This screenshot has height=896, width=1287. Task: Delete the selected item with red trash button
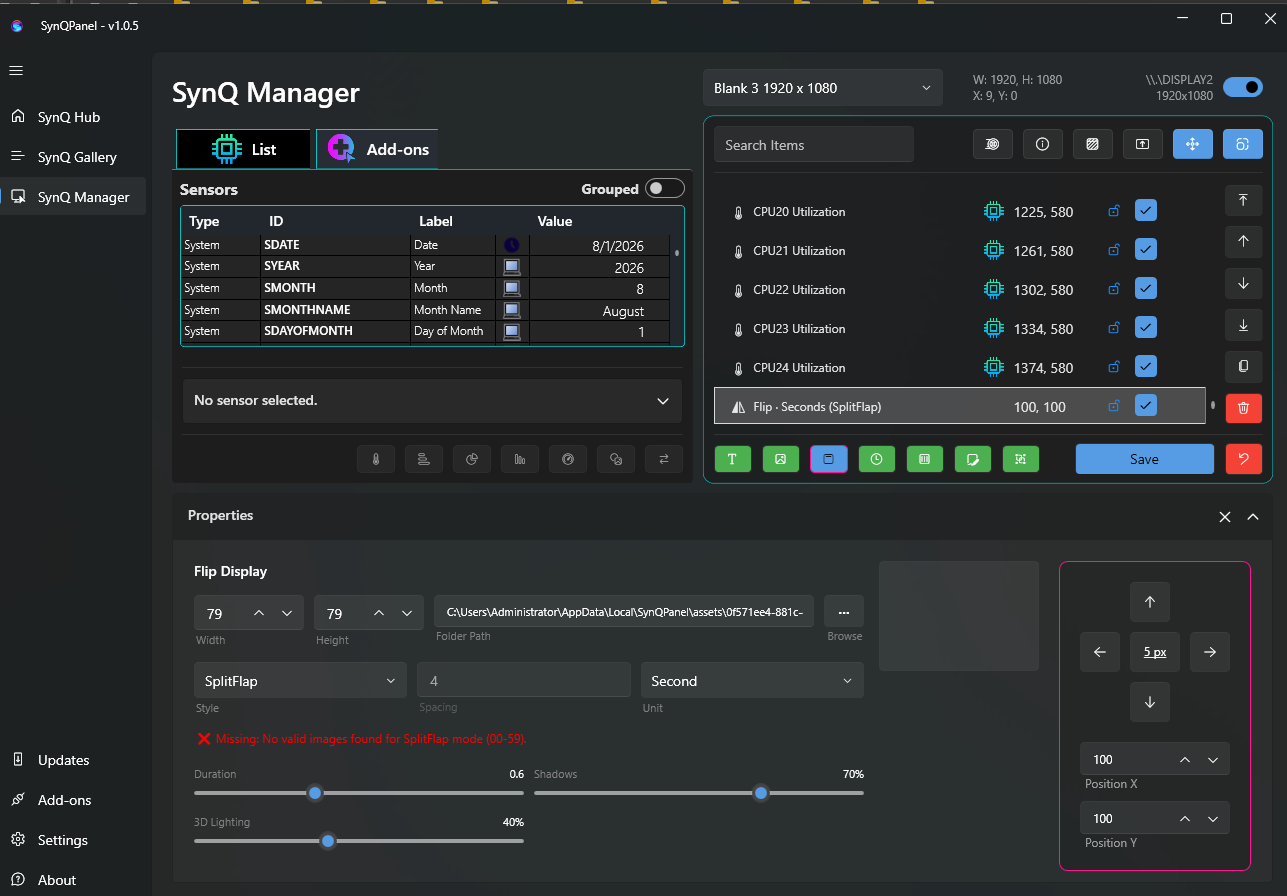pos(1244,408)
